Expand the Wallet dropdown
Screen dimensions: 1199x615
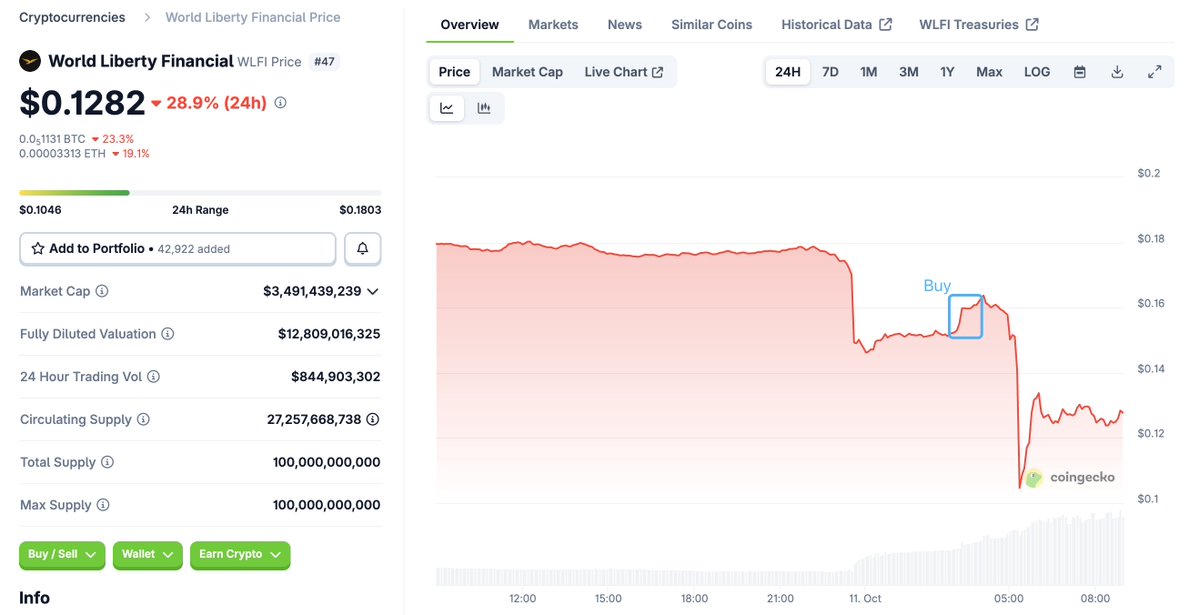click(x=147, y=554)
